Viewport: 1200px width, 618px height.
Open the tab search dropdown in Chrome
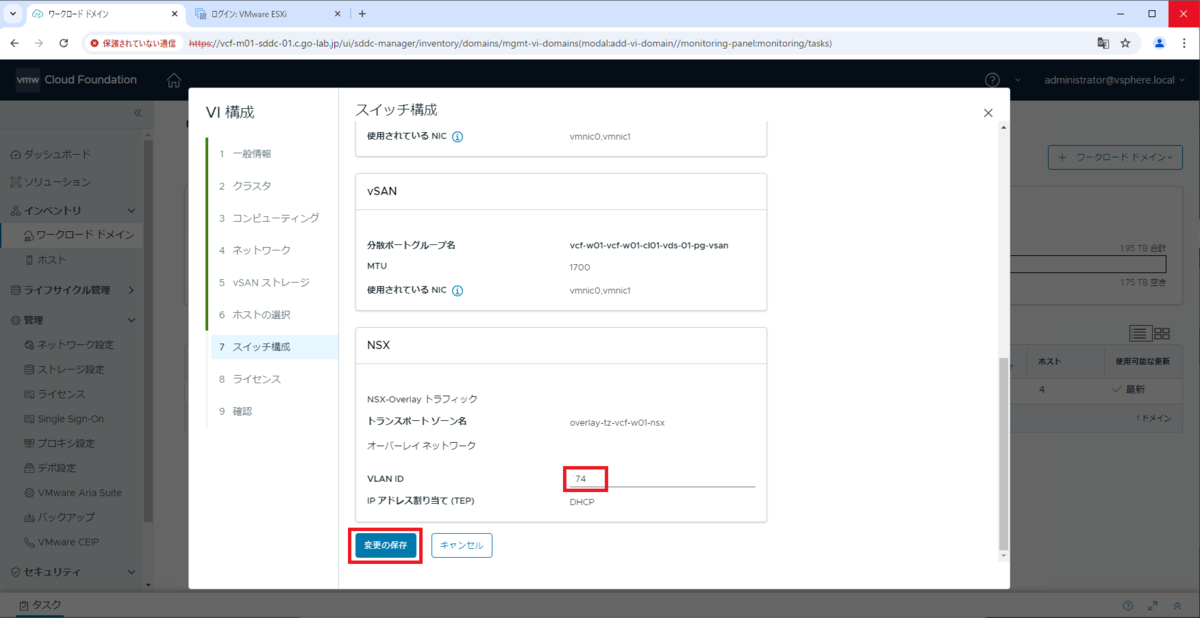tap(12, 14)
